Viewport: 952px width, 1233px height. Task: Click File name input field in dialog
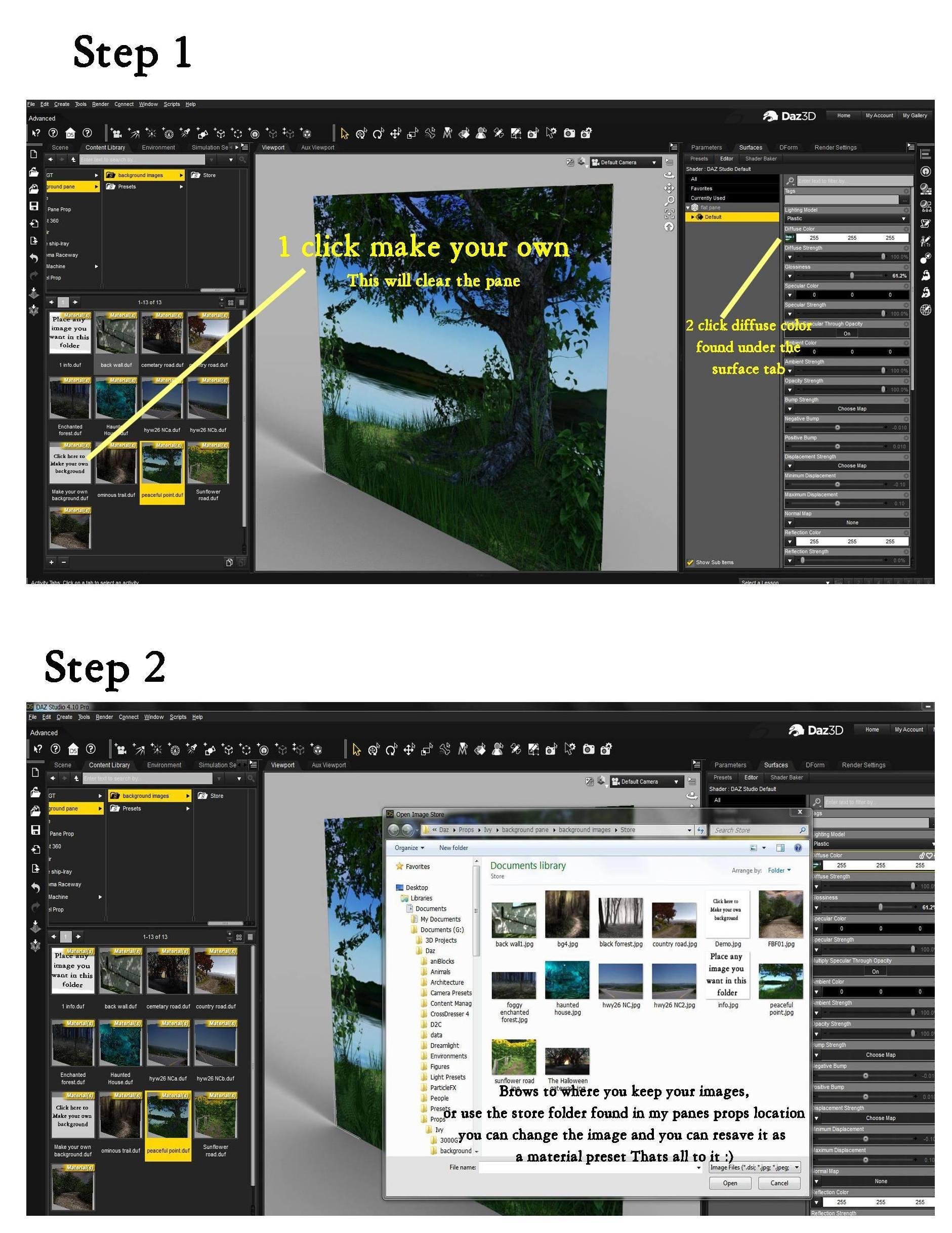(x=591, y=1168)
